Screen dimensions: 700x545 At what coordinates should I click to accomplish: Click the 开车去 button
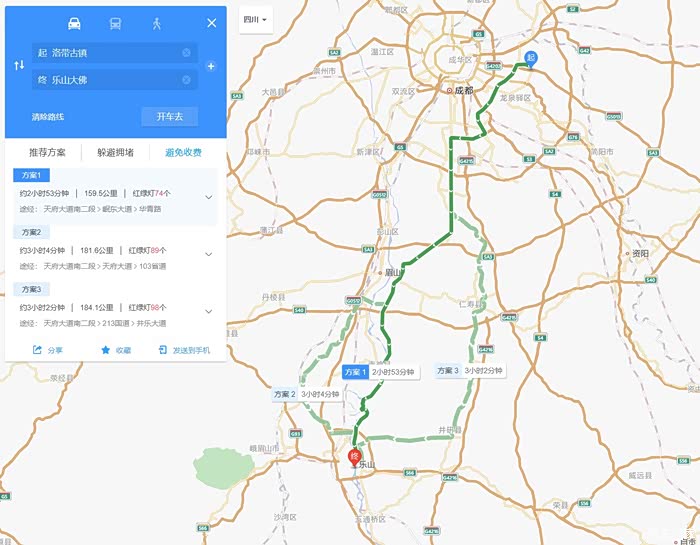170,116
